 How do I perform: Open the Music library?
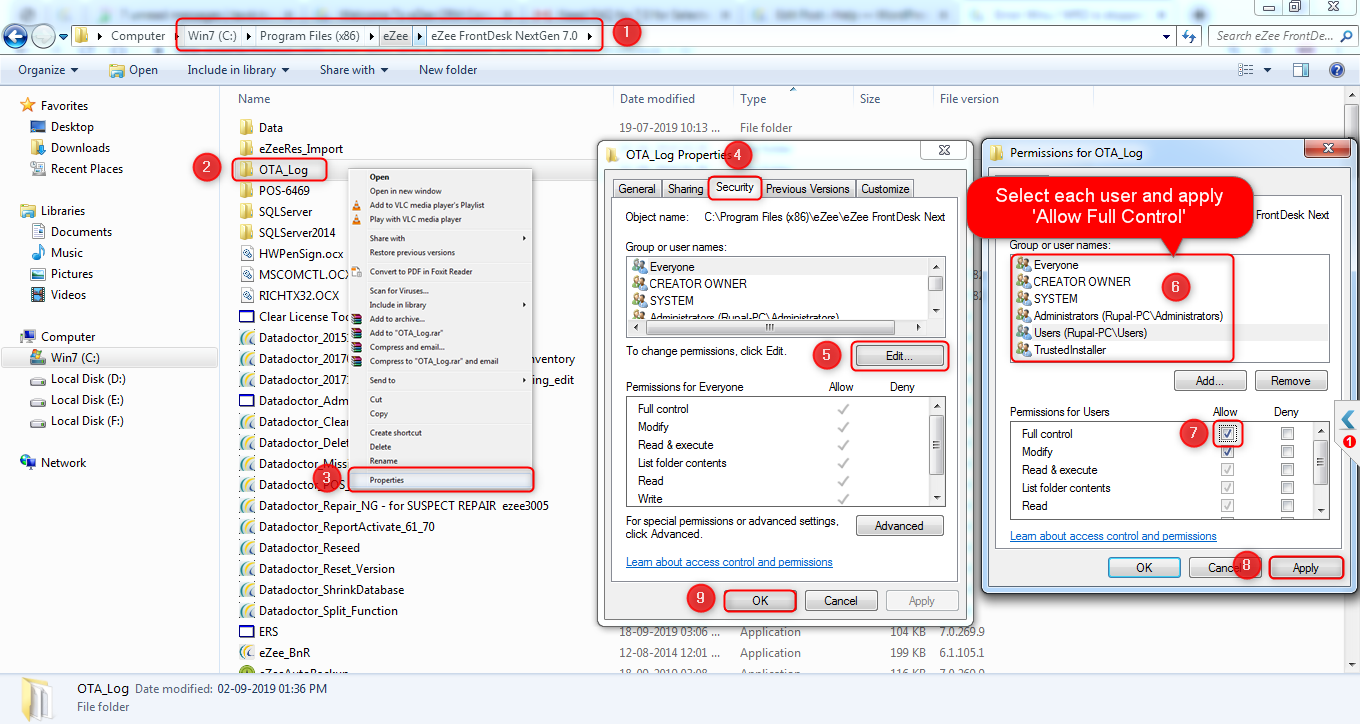click(x=67, y=253)
